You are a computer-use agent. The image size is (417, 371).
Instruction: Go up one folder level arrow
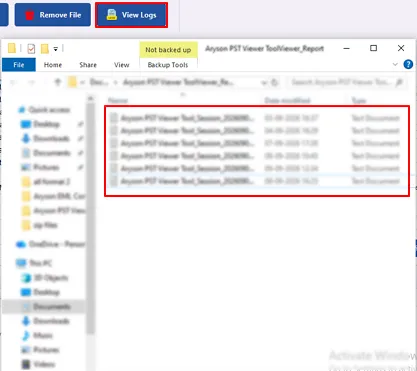[58, 82]
